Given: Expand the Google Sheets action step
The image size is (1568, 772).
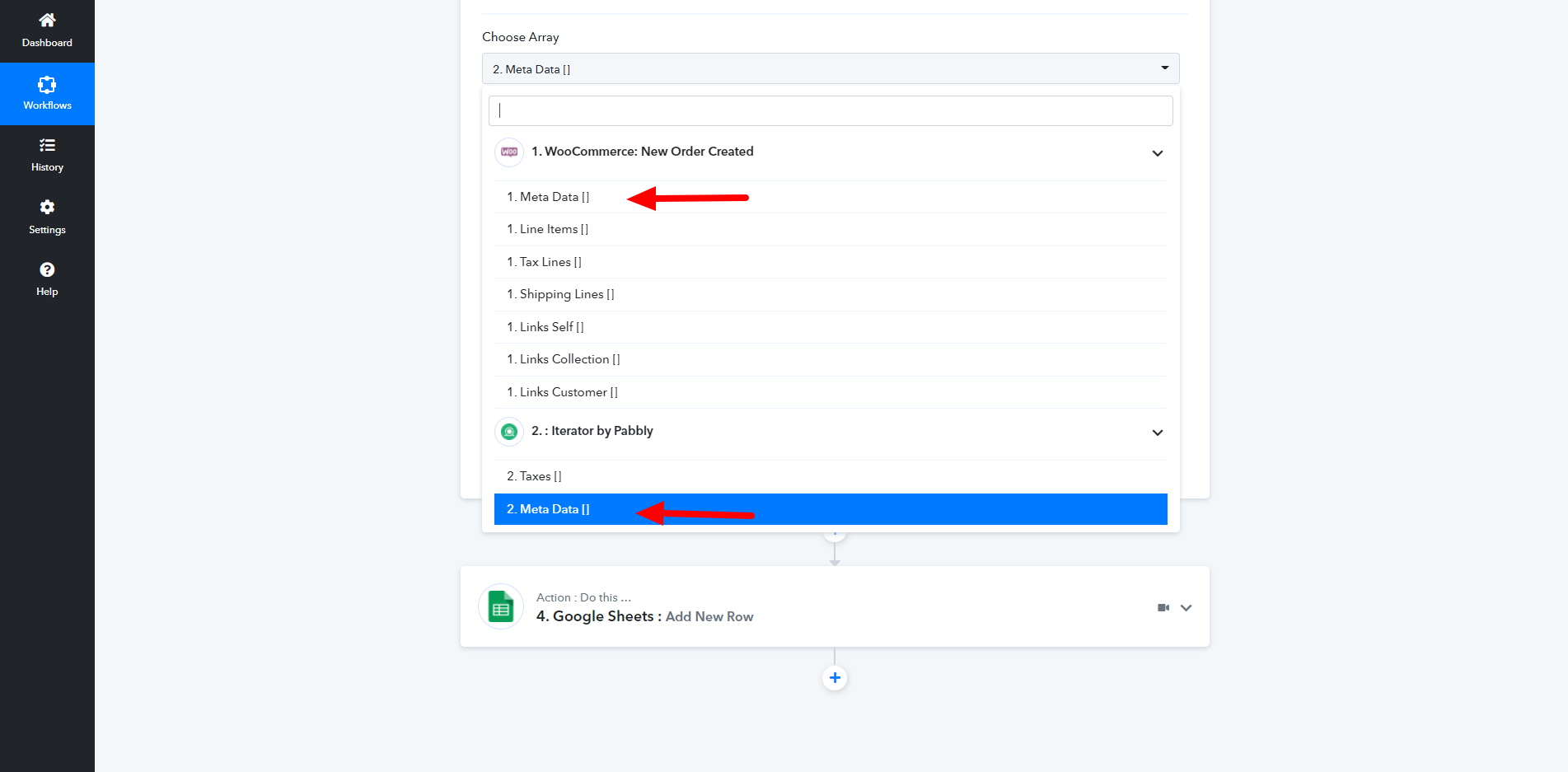Looking at the screenshot, I should point(1187,608).
